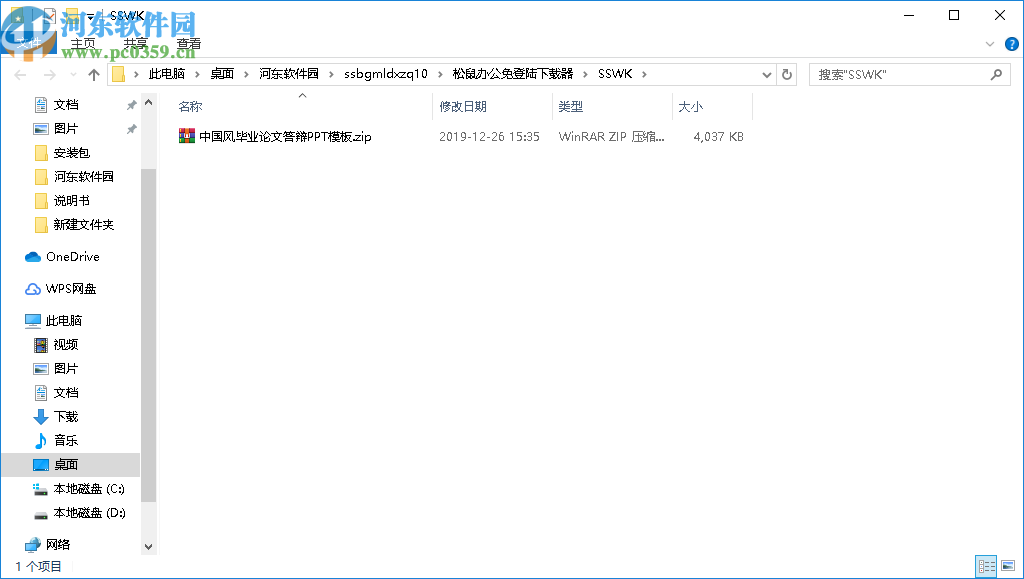Click the Help question mark icon
The width and height of the screenshot is (1024, 579).
point(1010,44)
